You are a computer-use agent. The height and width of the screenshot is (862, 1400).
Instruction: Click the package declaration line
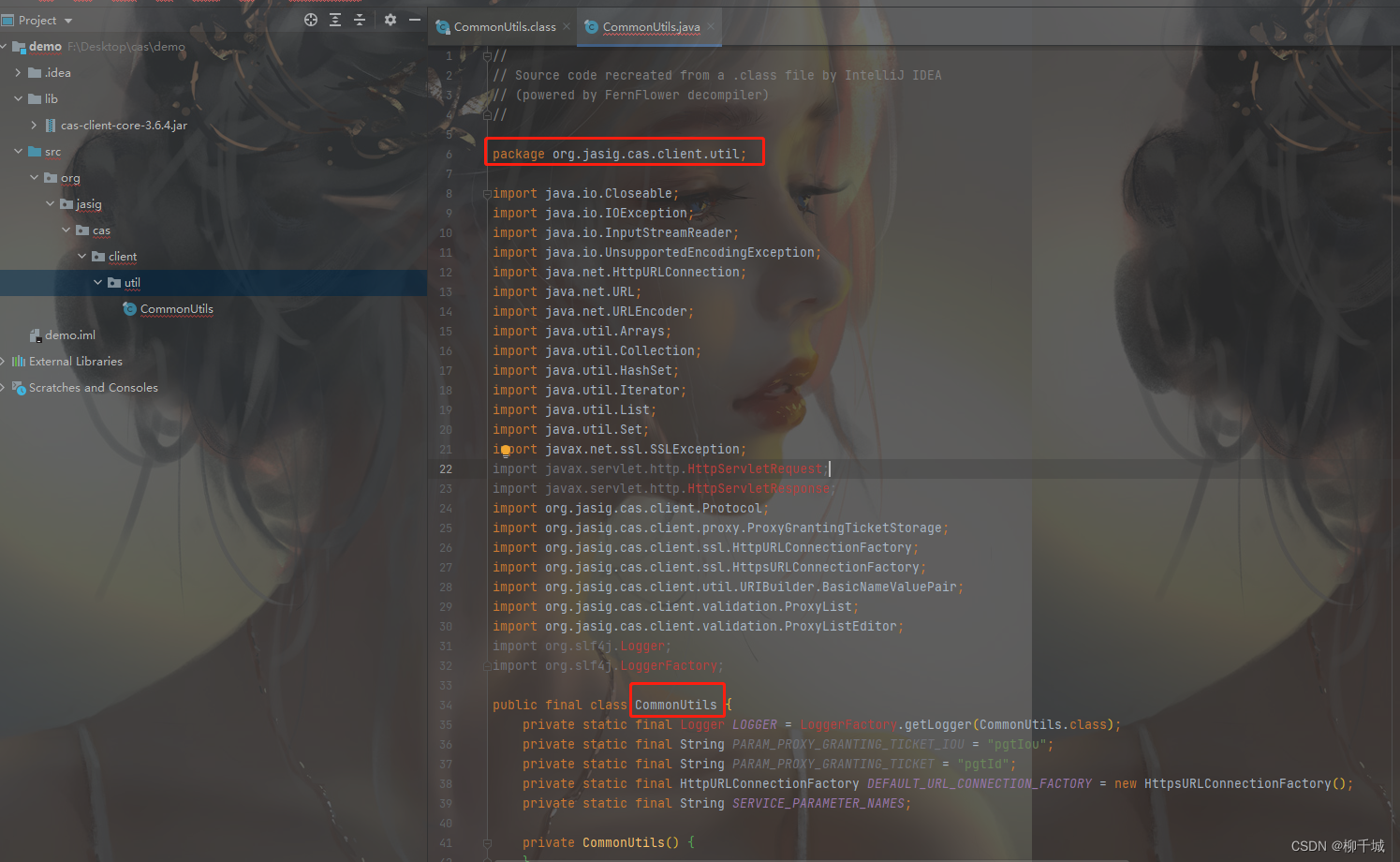tap(620, 155)
